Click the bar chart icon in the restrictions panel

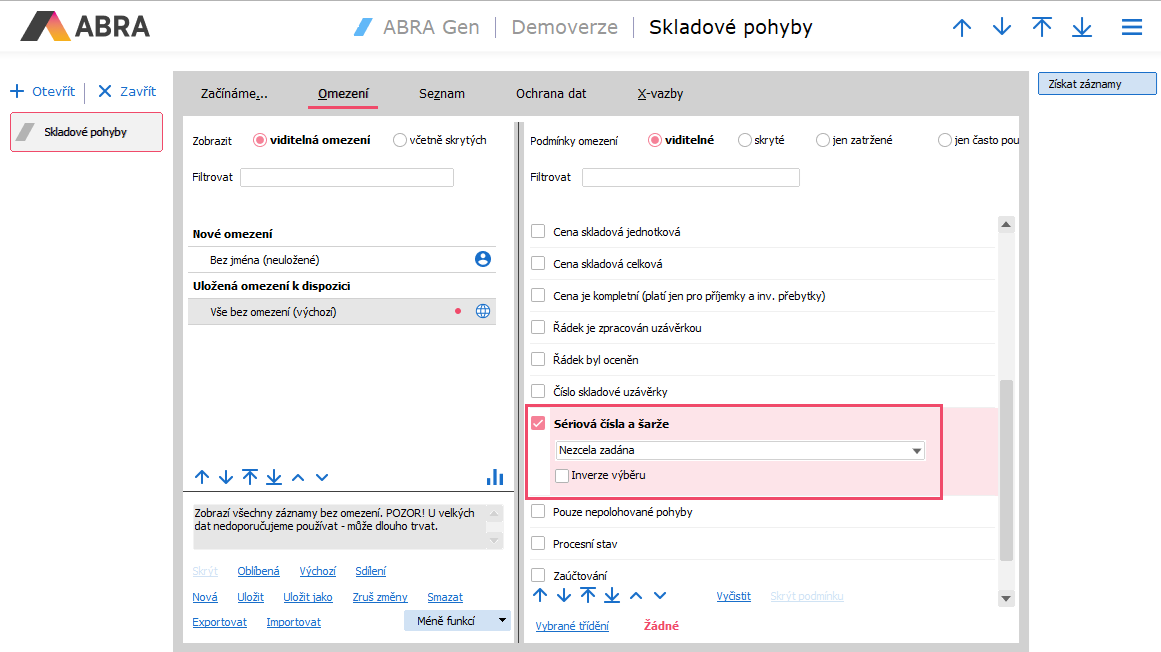coord(494,477)
